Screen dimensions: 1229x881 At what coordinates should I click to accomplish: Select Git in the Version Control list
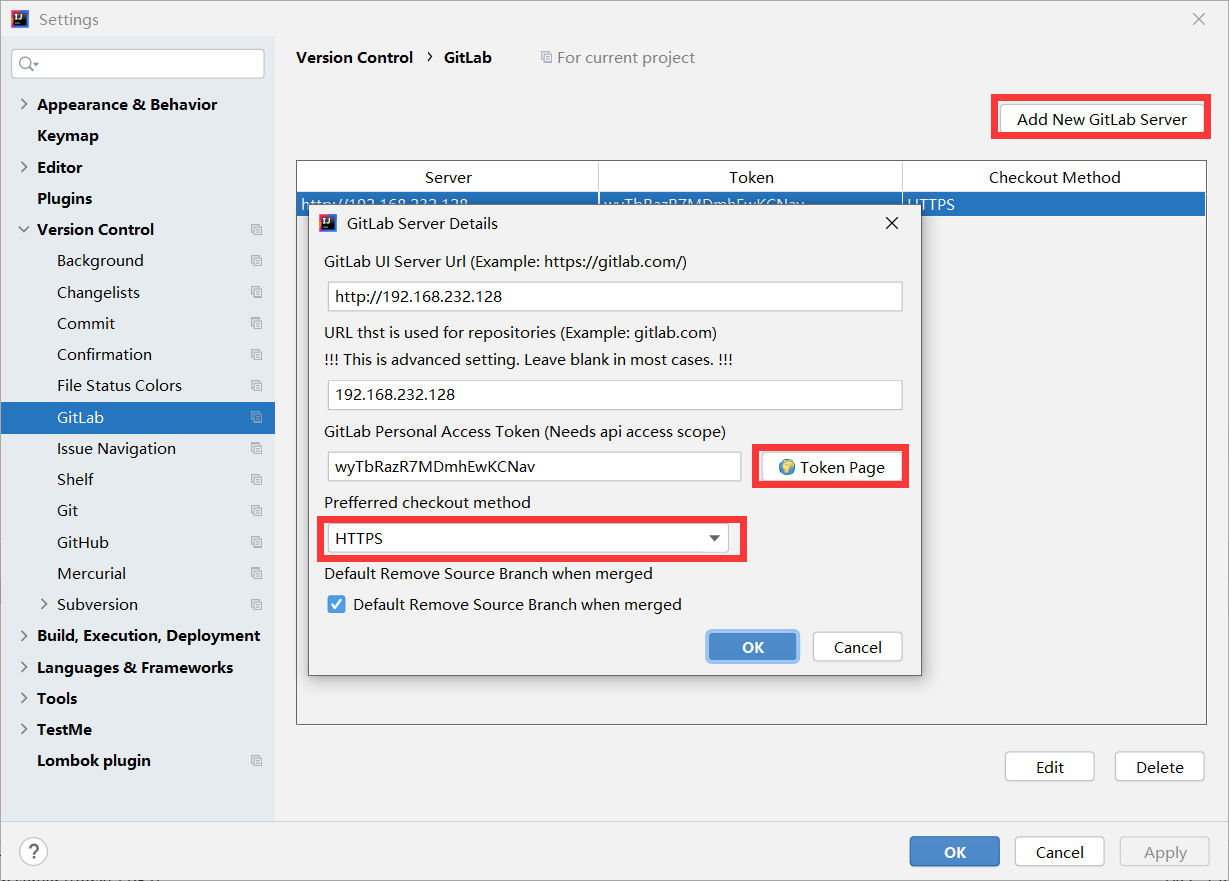pos(68,511)
